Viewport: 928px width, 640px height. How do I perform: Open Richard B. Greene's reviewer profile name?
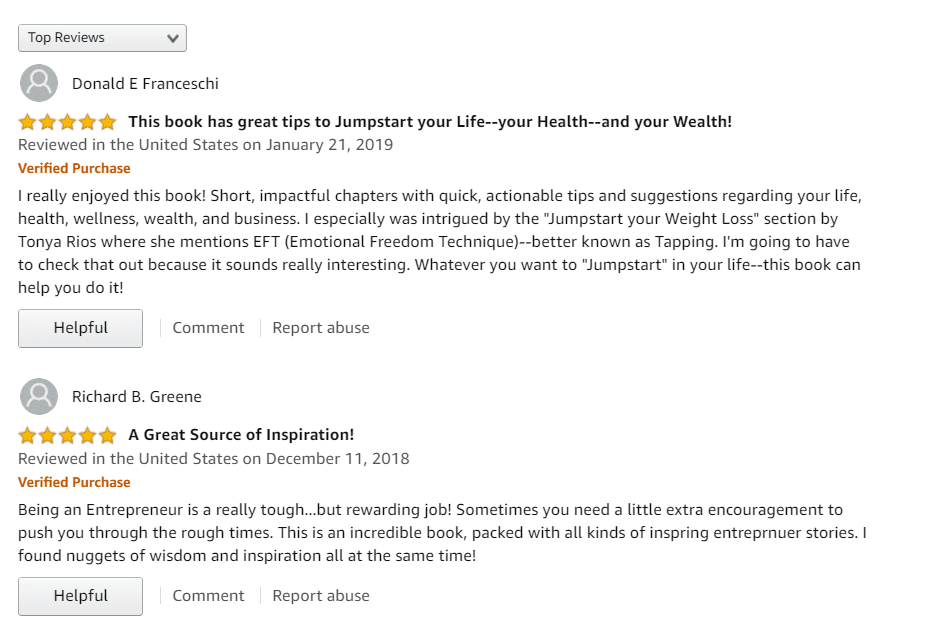tap(137, 397)
